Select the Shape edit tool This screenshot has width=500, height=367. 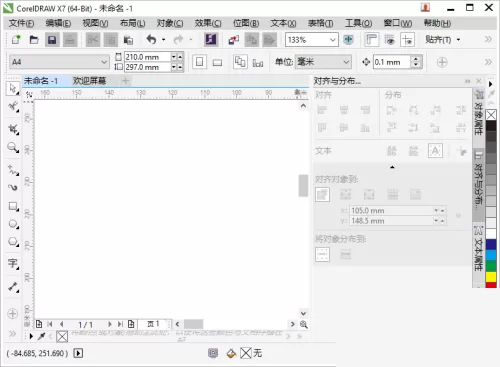[13, 107]
